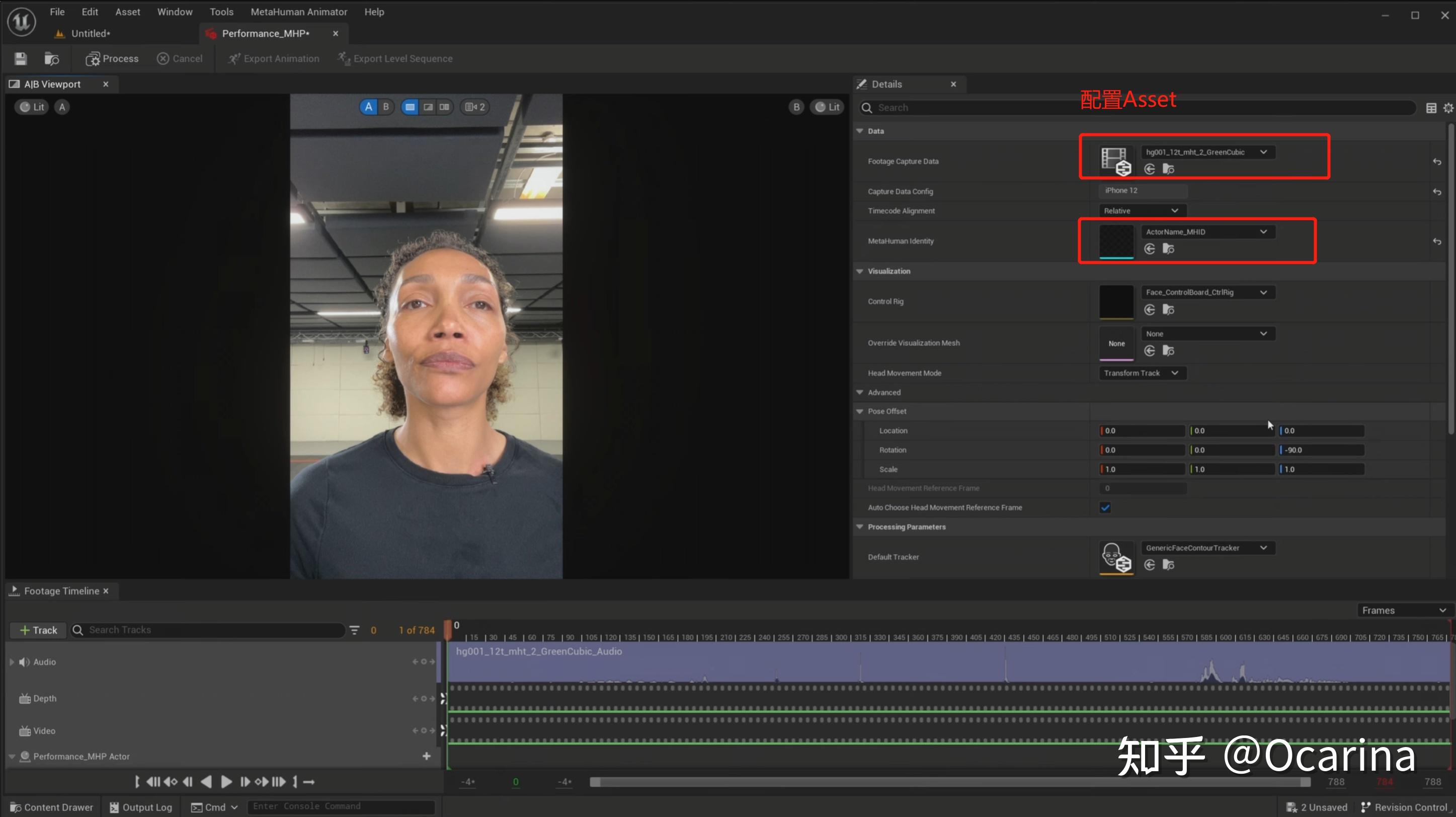The width and height of the screenshot is (1456, 817).
Task: Switch to the Untitled tab
Action: click(x=91, y=33)
